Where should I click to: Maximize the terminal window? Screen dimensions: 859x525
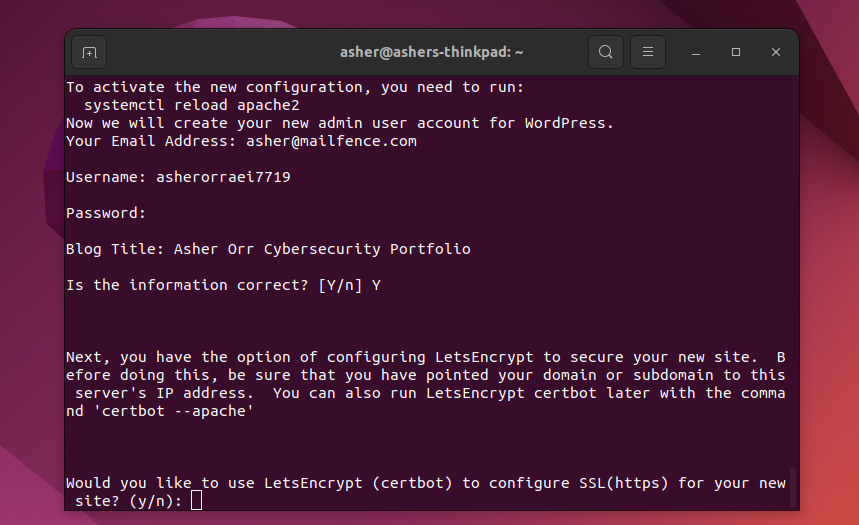[x=736, y=52]
